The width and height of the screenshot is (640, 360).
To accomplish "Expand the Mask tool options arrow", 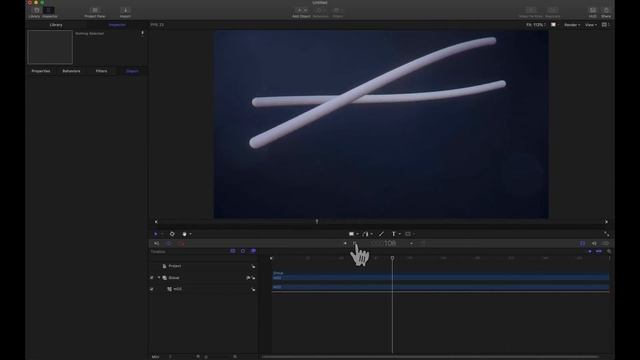I will click(x=413, y=234).
